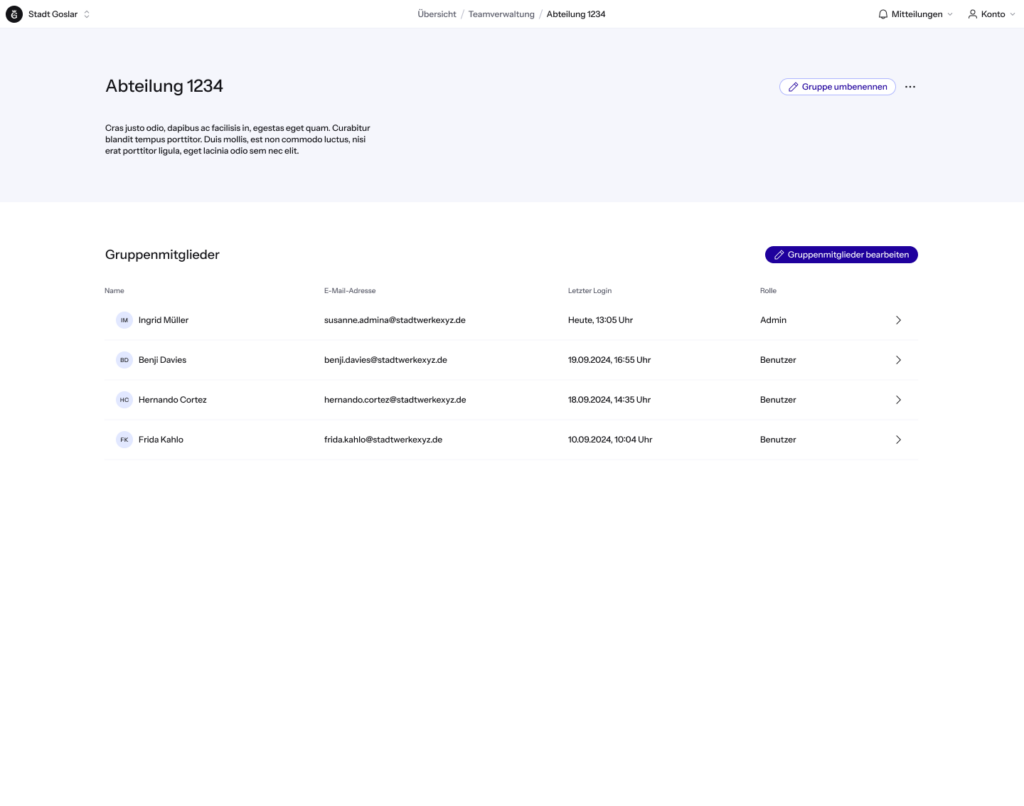This screenshot has width=1024, height=806.
Task: Click the IM avatar of Ingrid Müller
Action: (124, 320)
